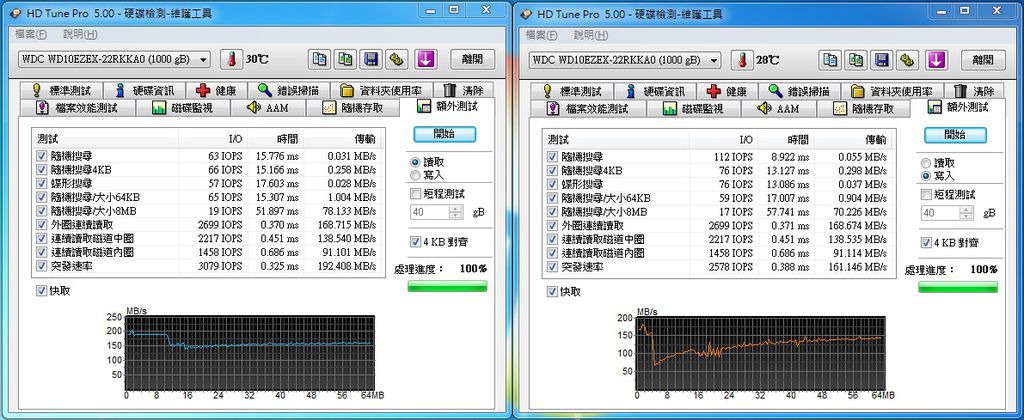Click green progress bar in right window
The image size is (1024, 420).
pyautogui.click(x=958, y=287)
